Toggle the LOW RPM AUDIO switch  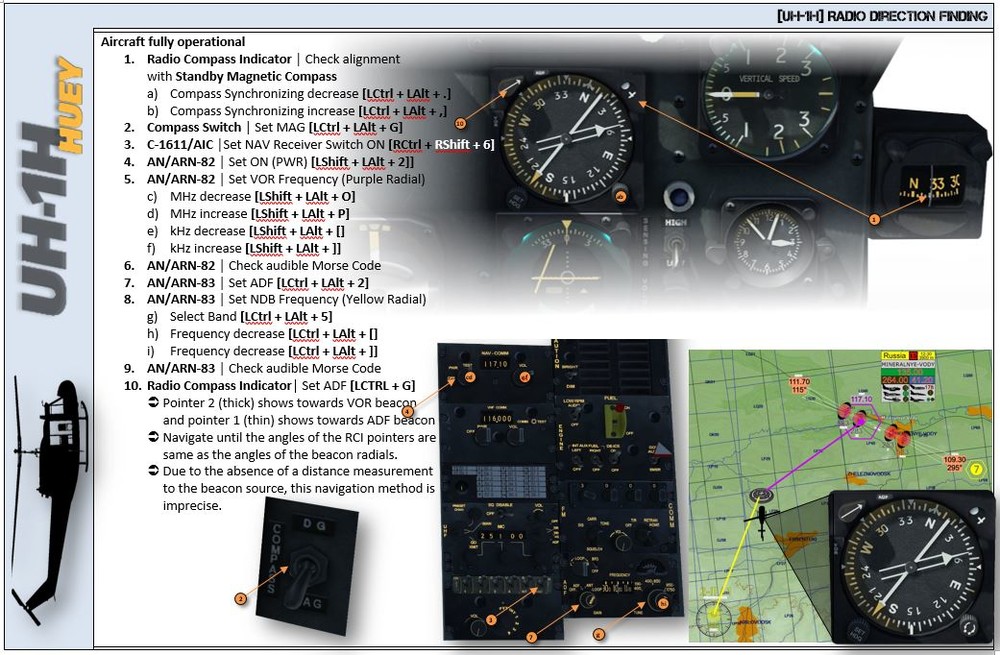point(575,414)
